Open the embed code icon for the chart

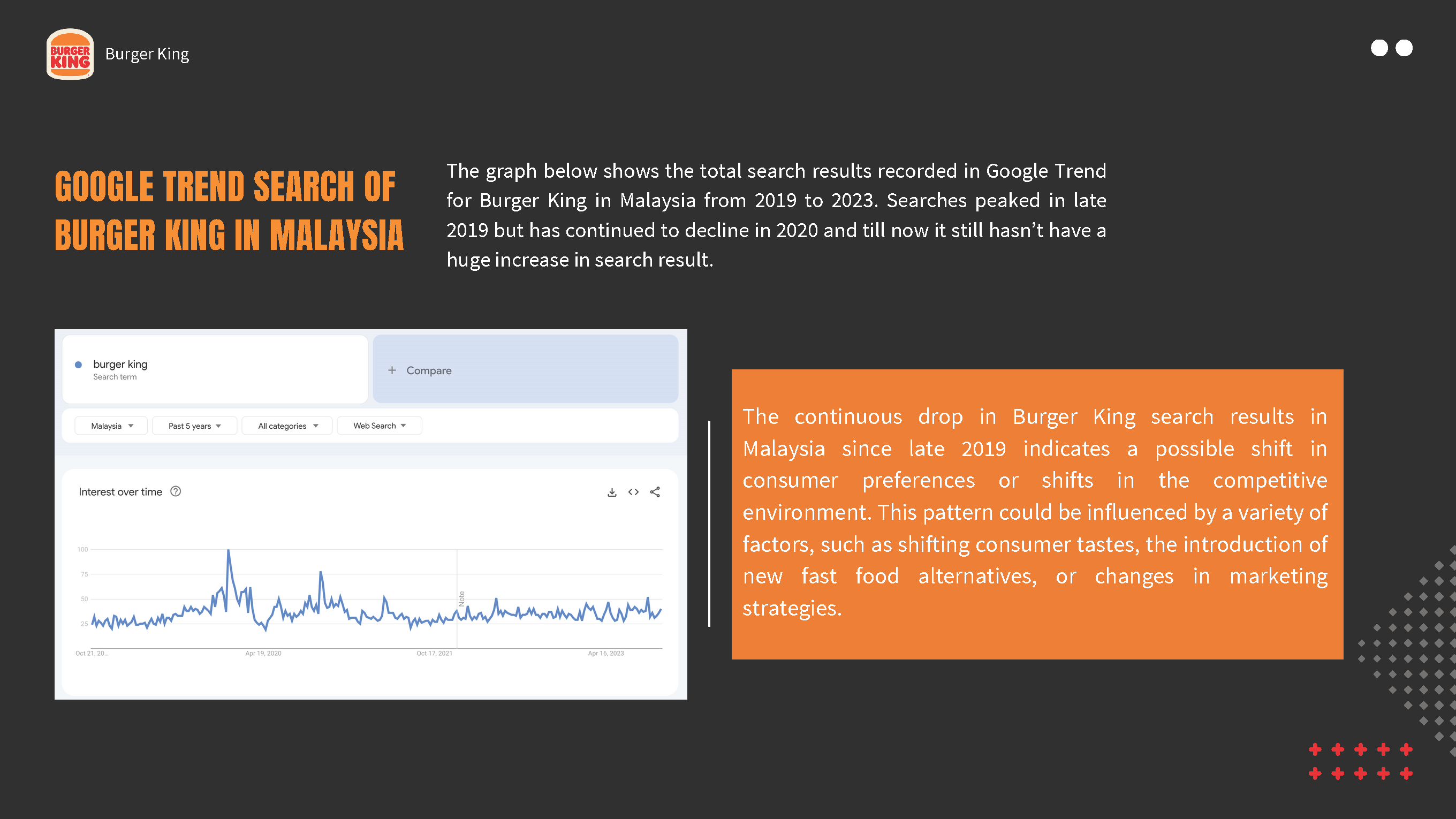pyautogui.click(x=633, y=492)
